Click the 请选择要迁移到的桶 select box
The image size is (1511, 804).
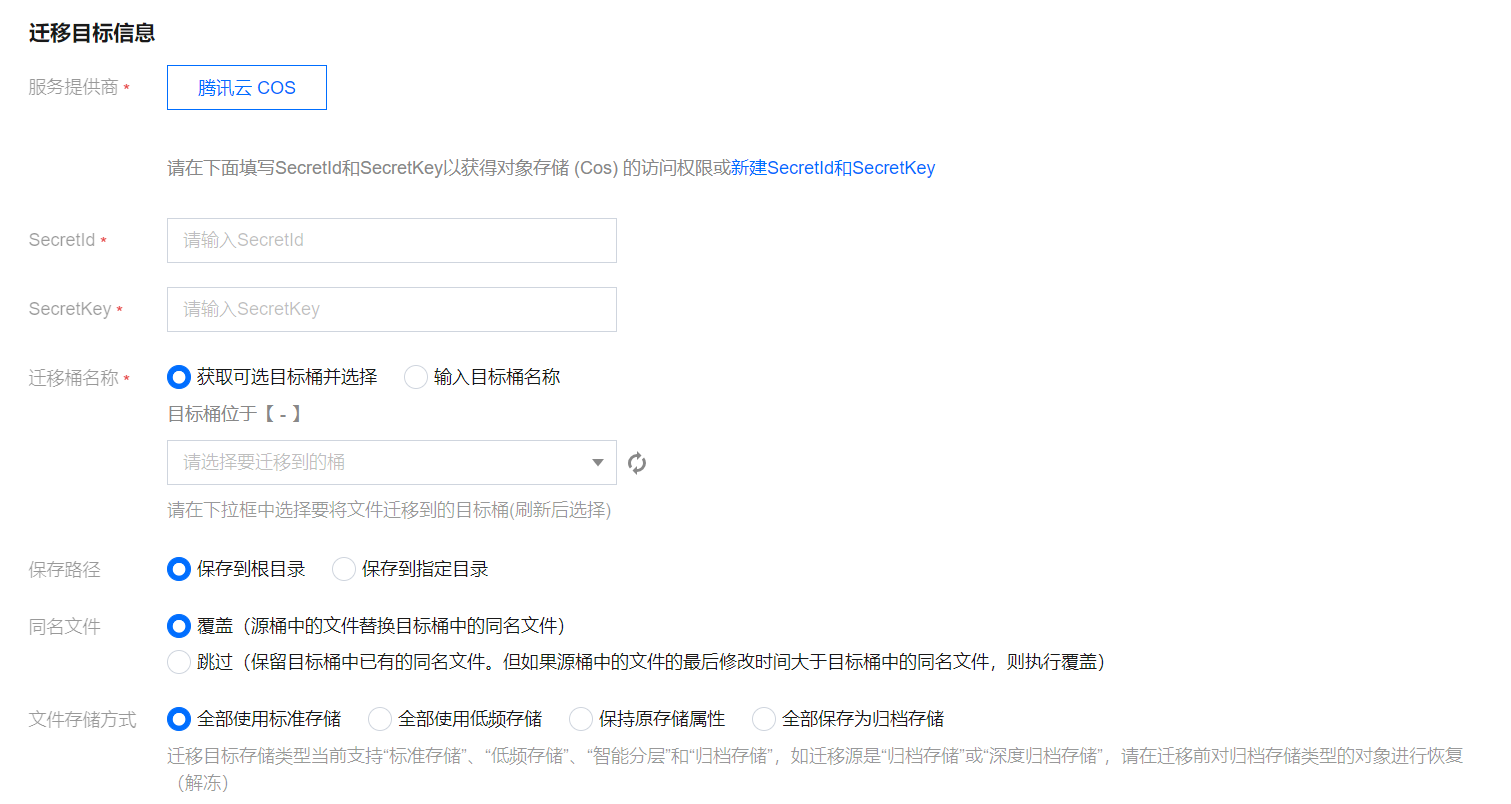point(380,463)
